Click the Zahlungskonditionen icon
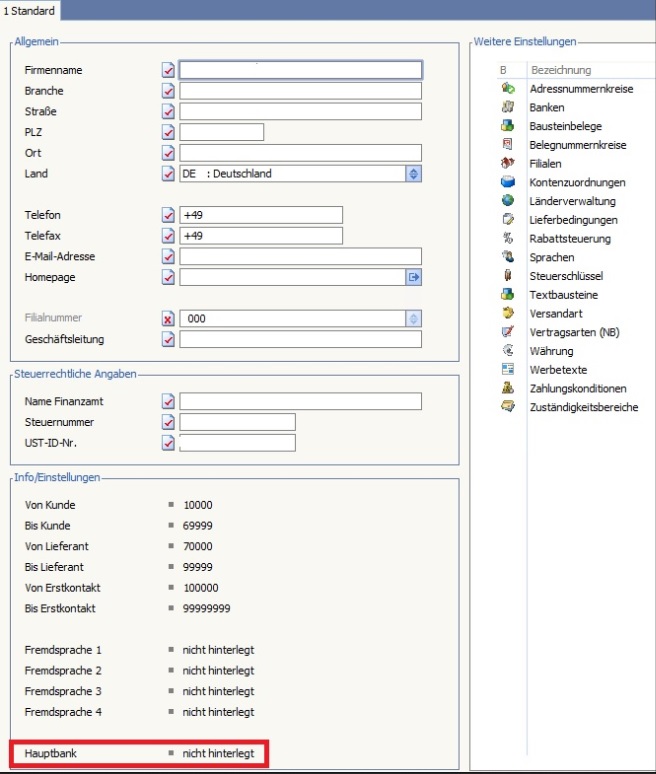This screenshot has height=774, width=656. pyautogui.click(x=507, y=388)
